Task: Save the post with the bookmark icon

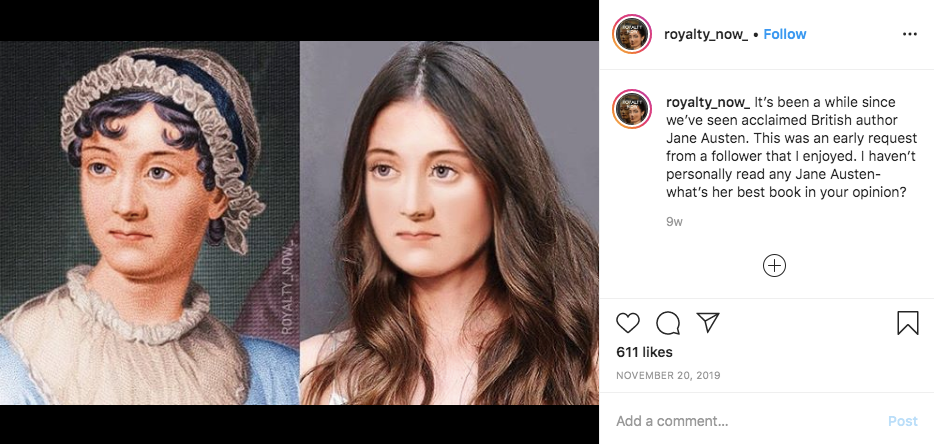Action: pyautogui.click(x=907, y=323)
